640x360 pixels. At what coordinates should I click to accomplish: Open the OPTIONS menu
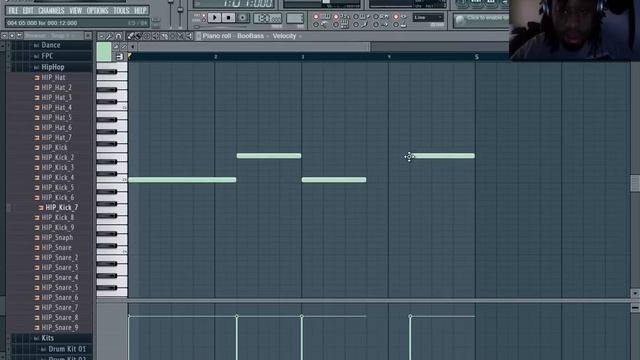(x=98, y=10)
